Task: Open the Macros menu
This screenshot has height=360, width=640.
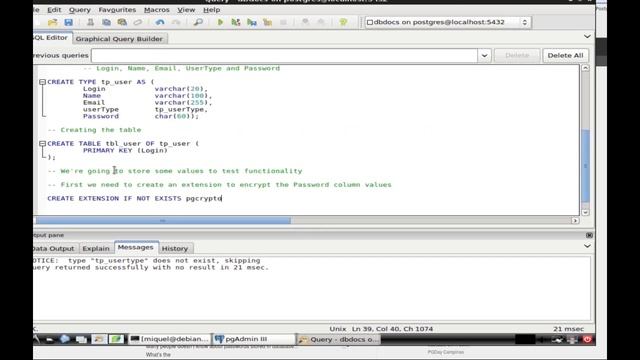Action: point(157,10)
